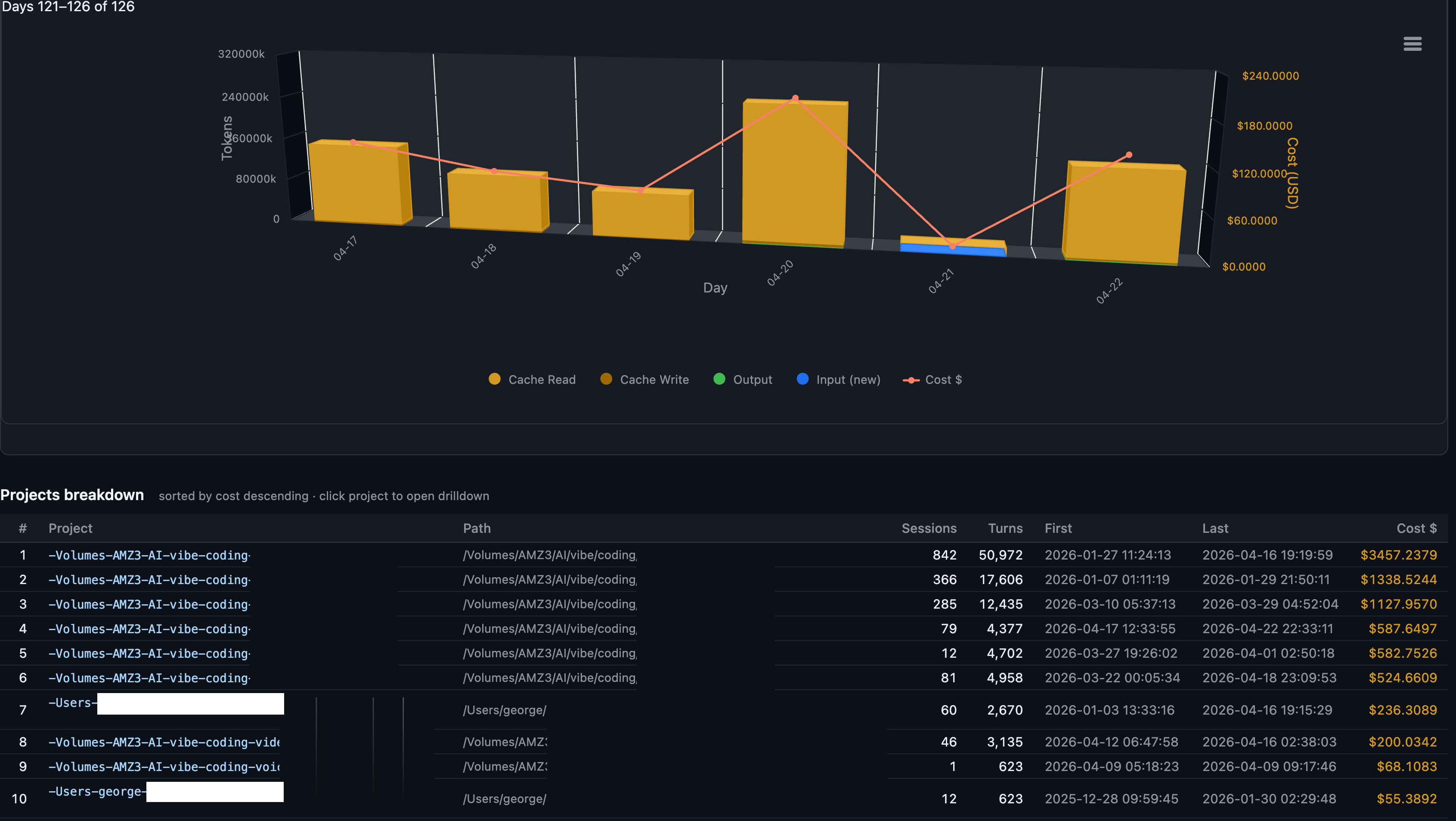Screen dimensions: 1456x821
Task: Click the Turns column header
Action: click(x=1005, y=528)
